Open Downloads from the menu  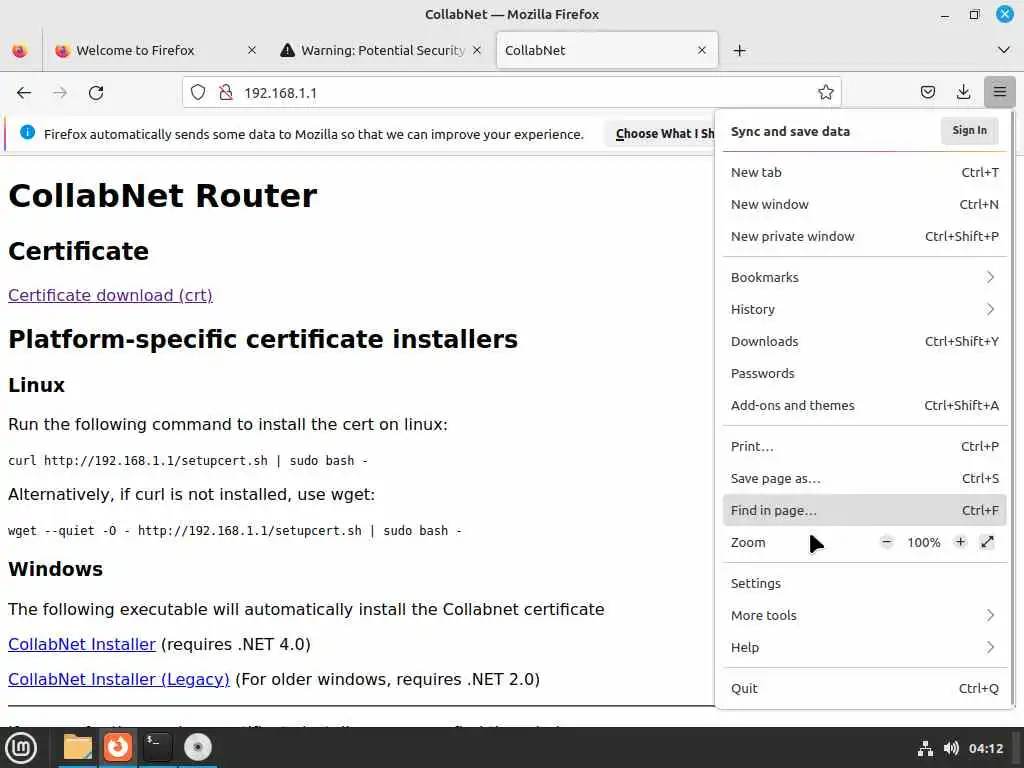point(865,341)
